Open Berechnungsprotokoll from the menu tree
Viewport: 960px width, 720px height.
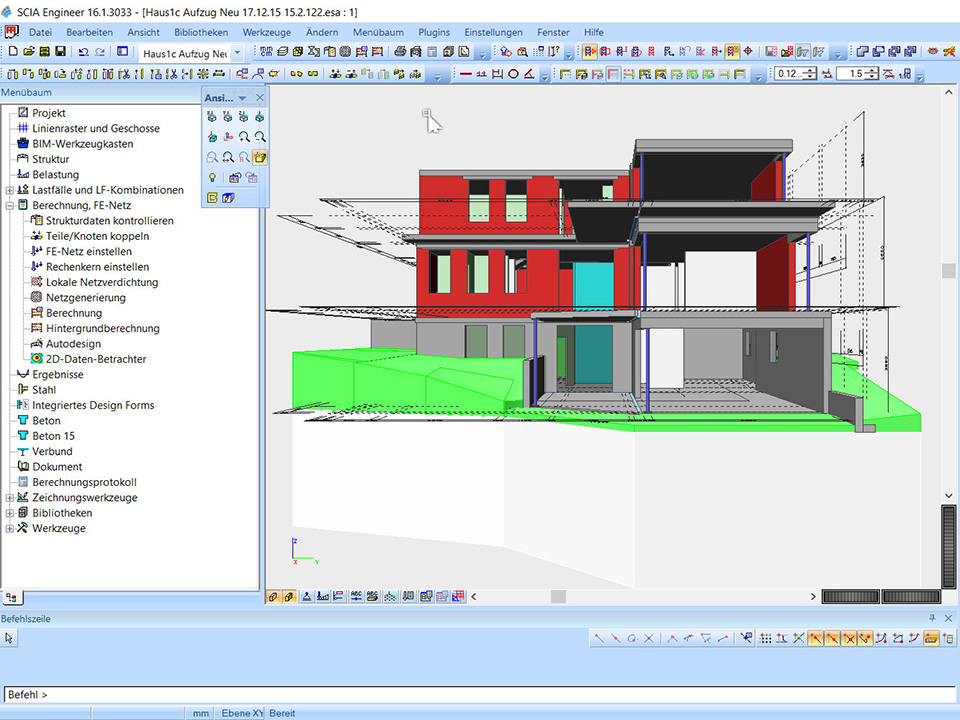tap(84, 482)
